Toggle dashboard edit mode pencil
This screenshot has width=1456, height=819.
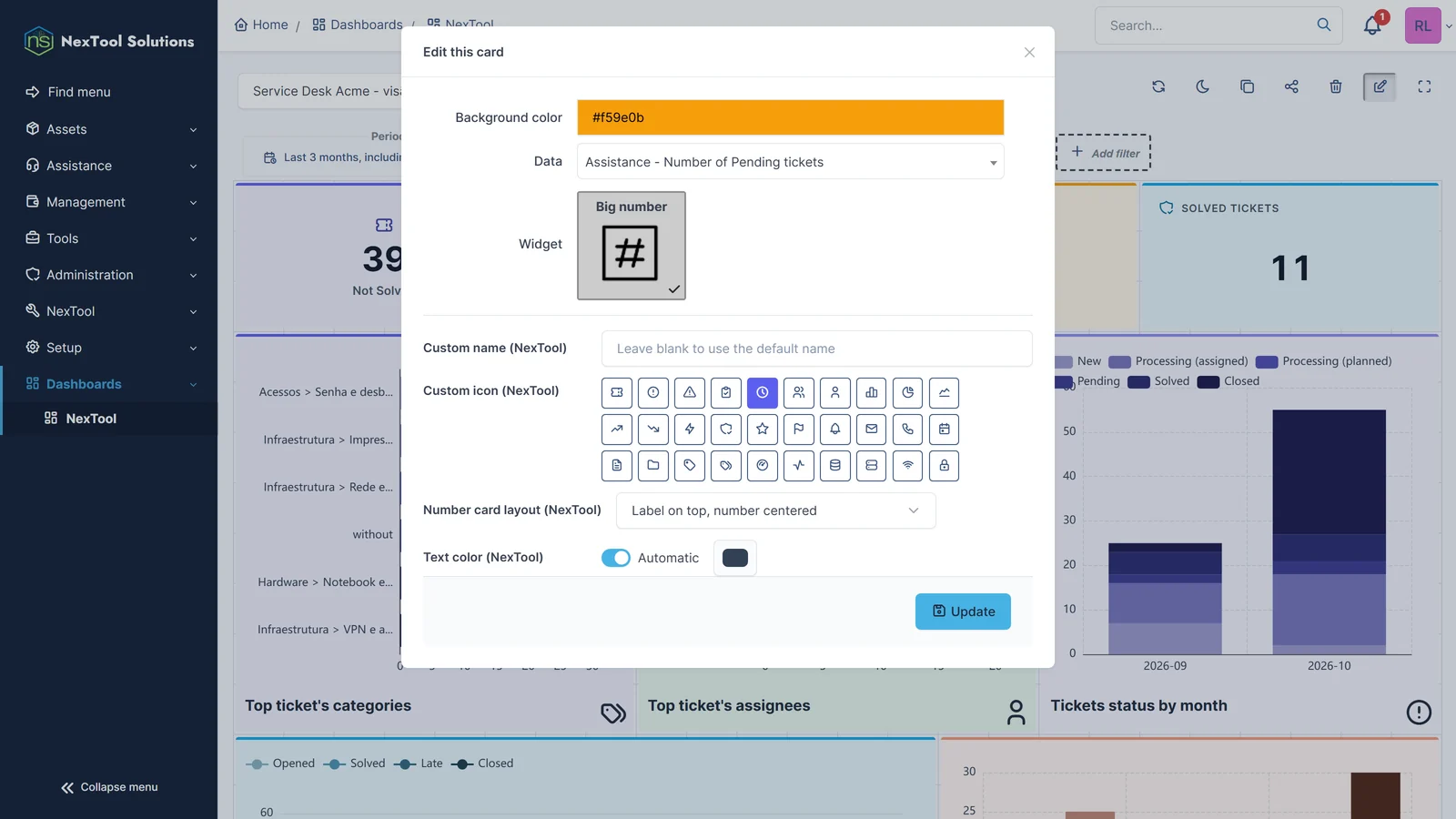1380,86
